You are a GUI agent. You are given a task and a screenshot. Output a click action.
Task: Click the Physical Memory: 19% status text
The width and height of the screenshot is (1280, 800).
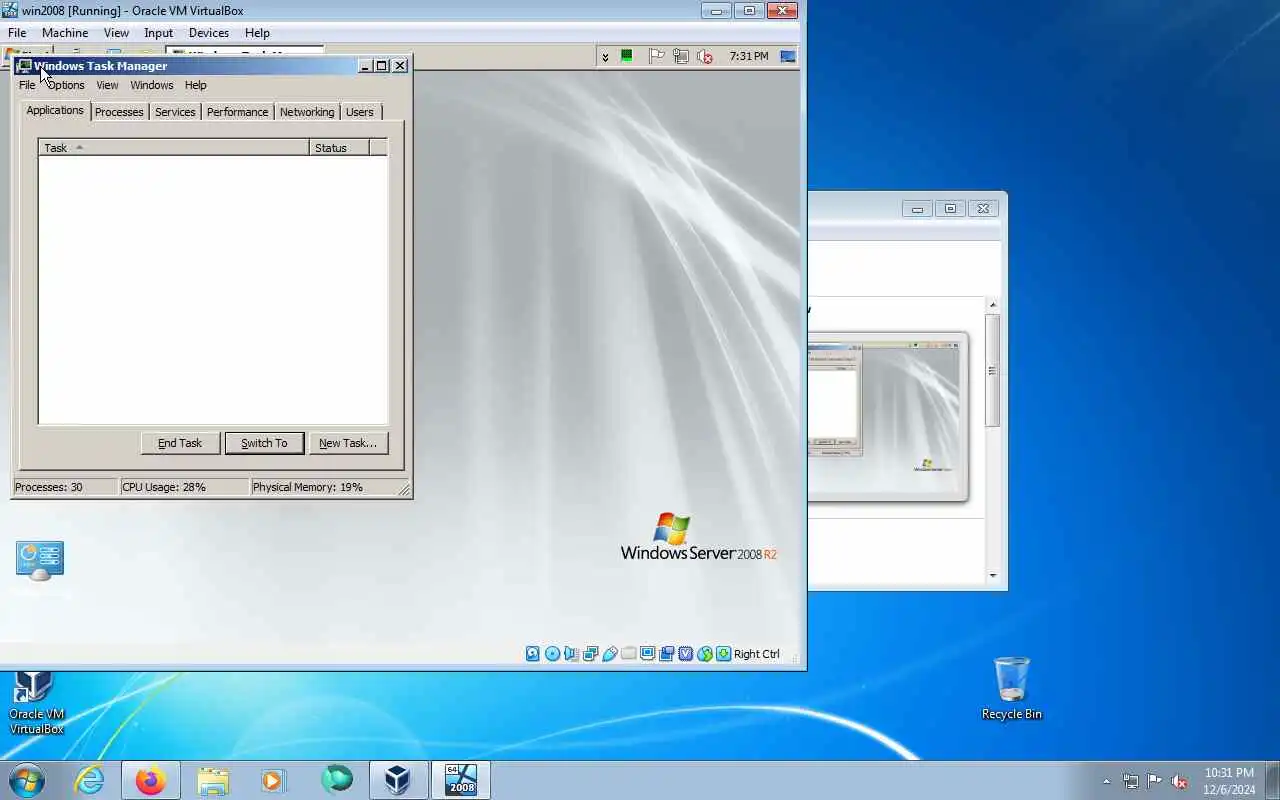(x=308, y=487)
